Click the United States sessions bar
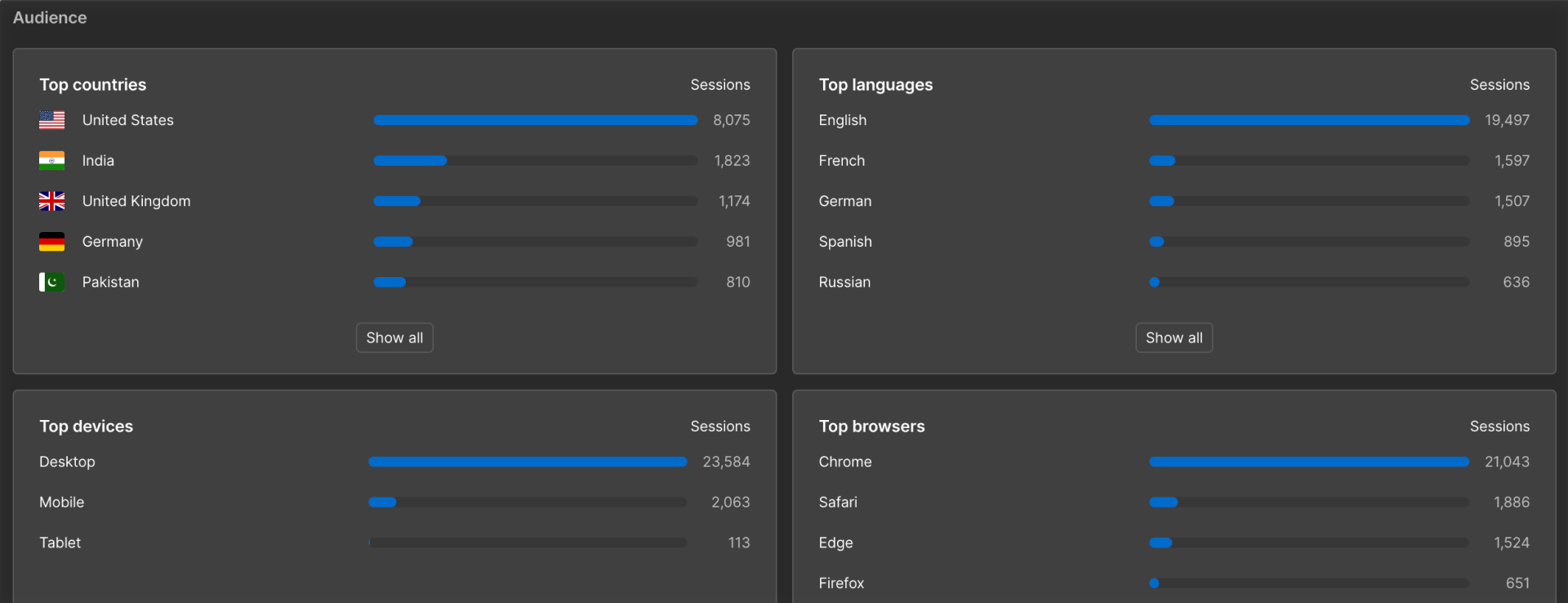This screenshot has height=603, width=1568. click(536, 120)
